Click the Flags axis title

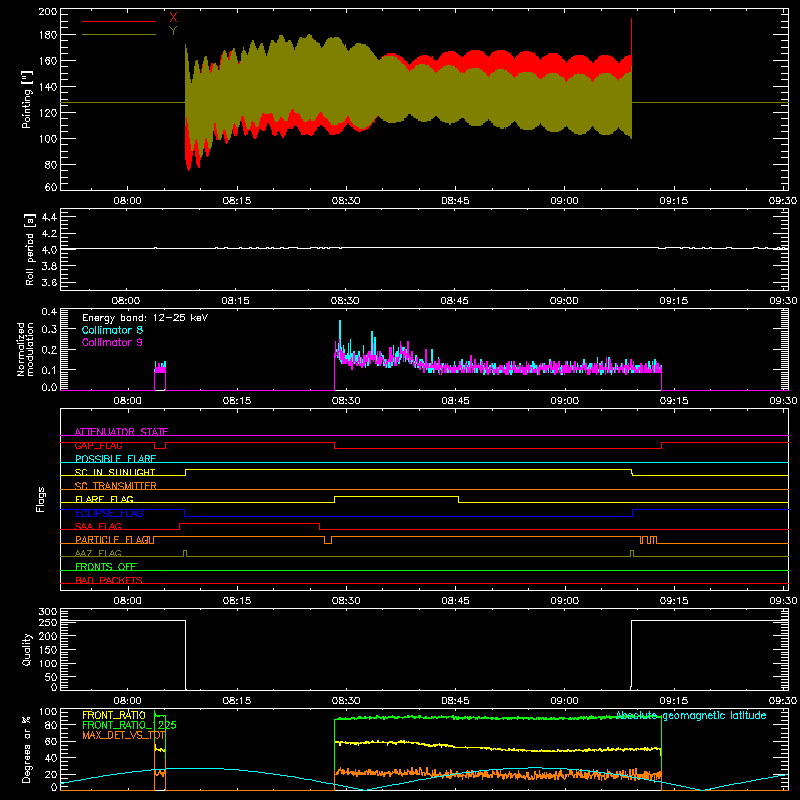(x=41, y=499)
